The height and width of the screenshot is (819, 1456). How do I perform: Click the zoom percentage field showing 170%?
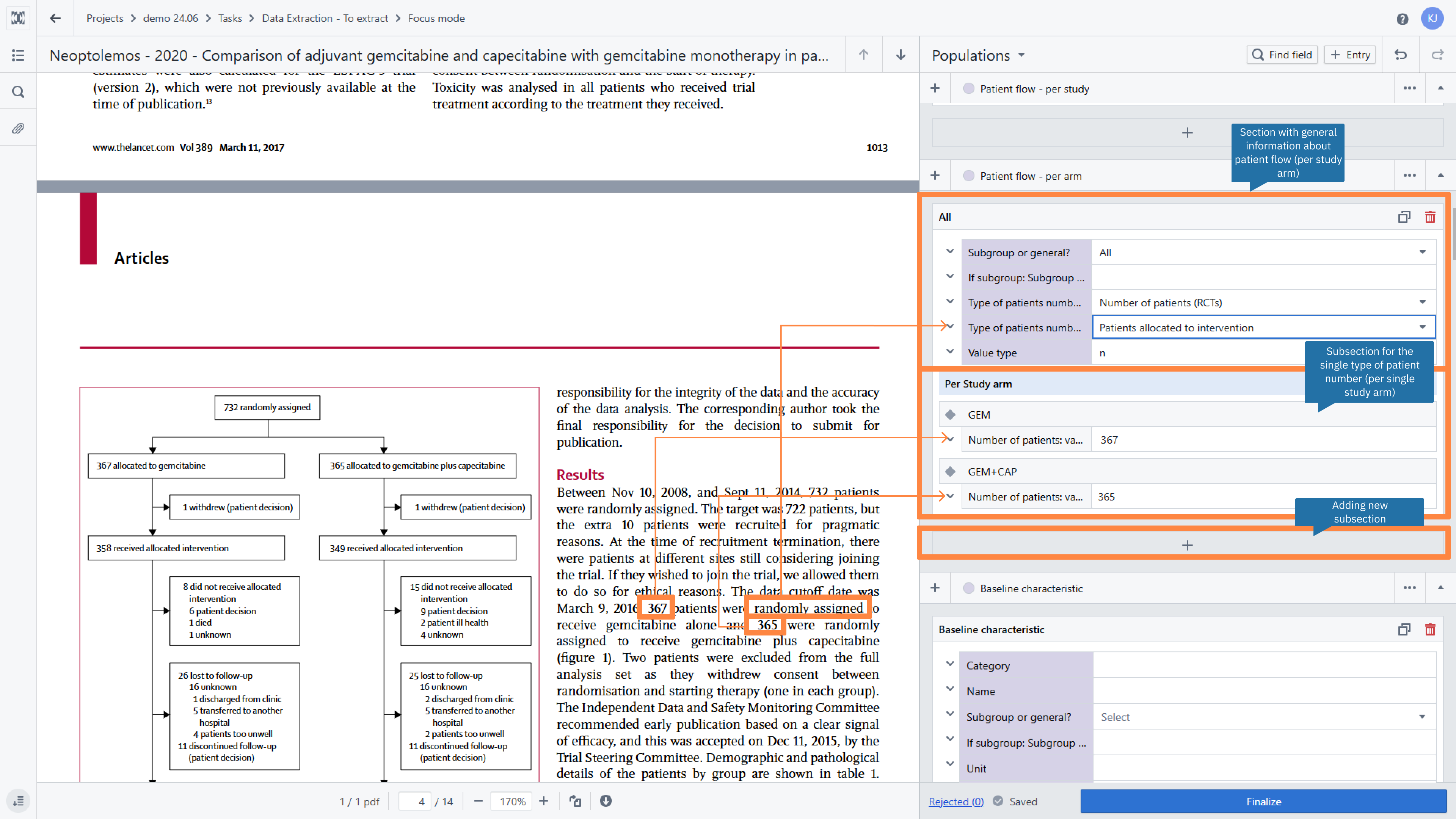(x=511, y=801)
